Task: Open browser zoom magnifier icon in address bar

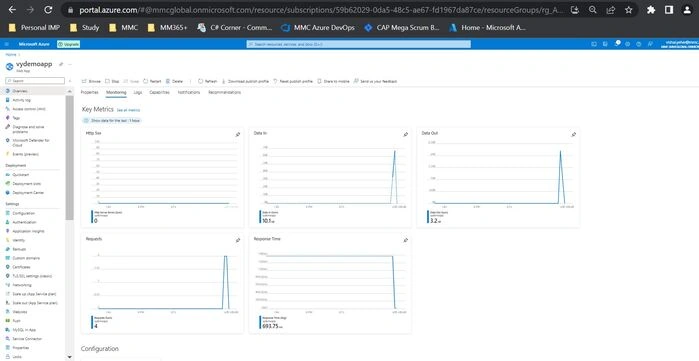Action: coord(592,10)
